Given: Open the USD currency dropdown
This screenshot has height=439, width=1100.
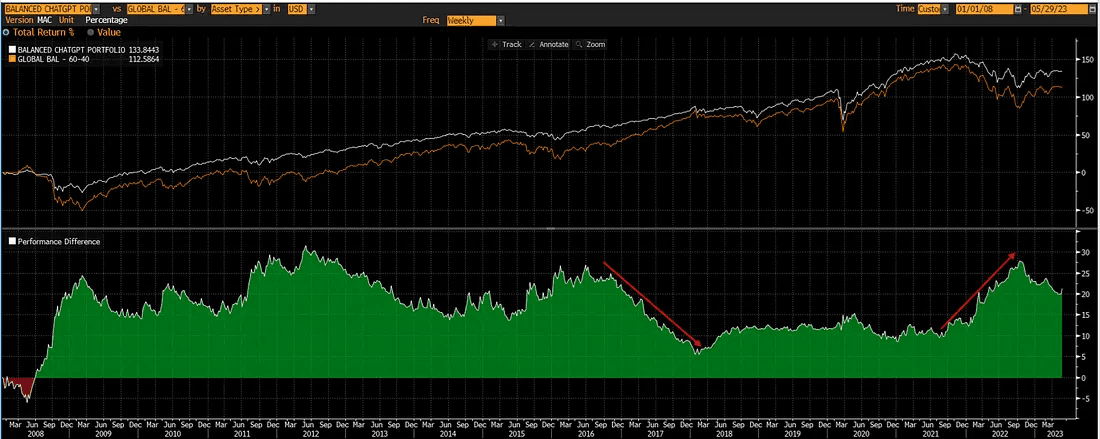Looking at the screenshot, I should (312, 8).
